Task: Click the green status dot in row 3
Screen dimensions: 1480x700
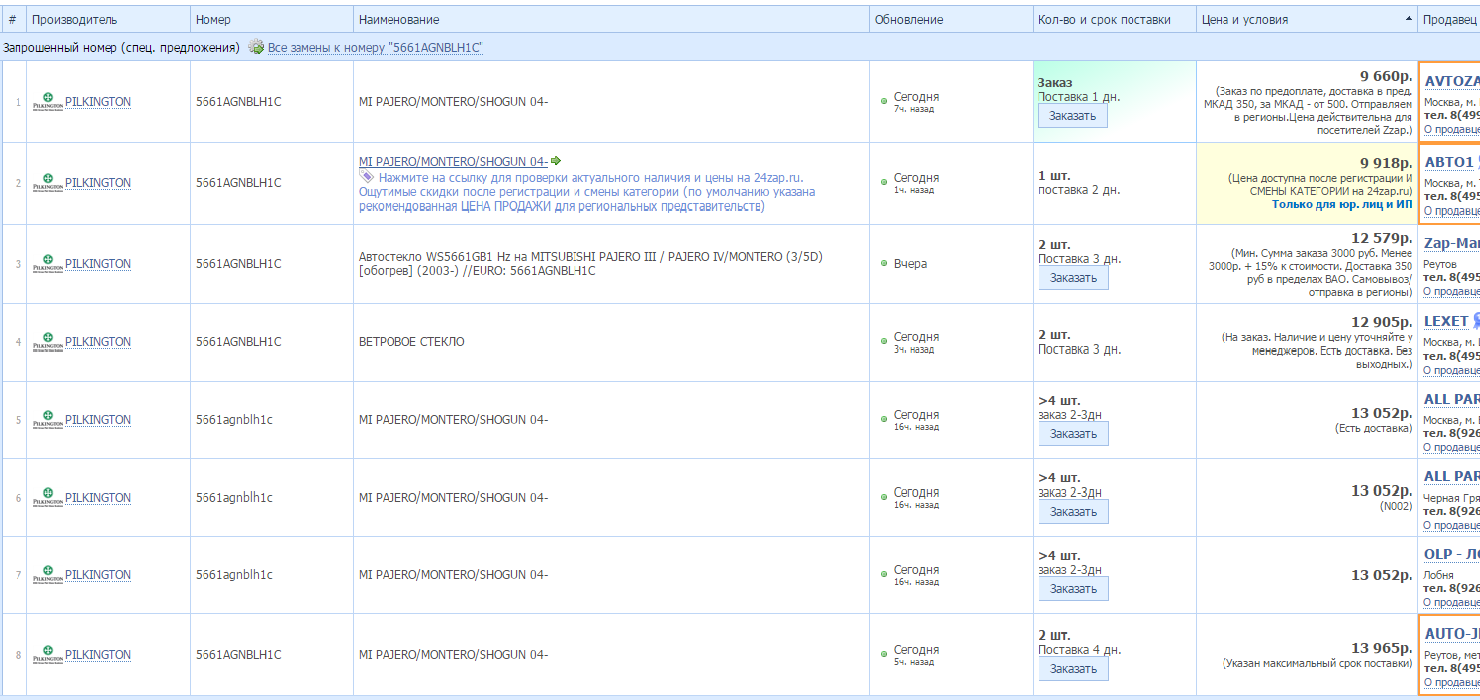Action: pyautogui.click(x=884, y=264)
